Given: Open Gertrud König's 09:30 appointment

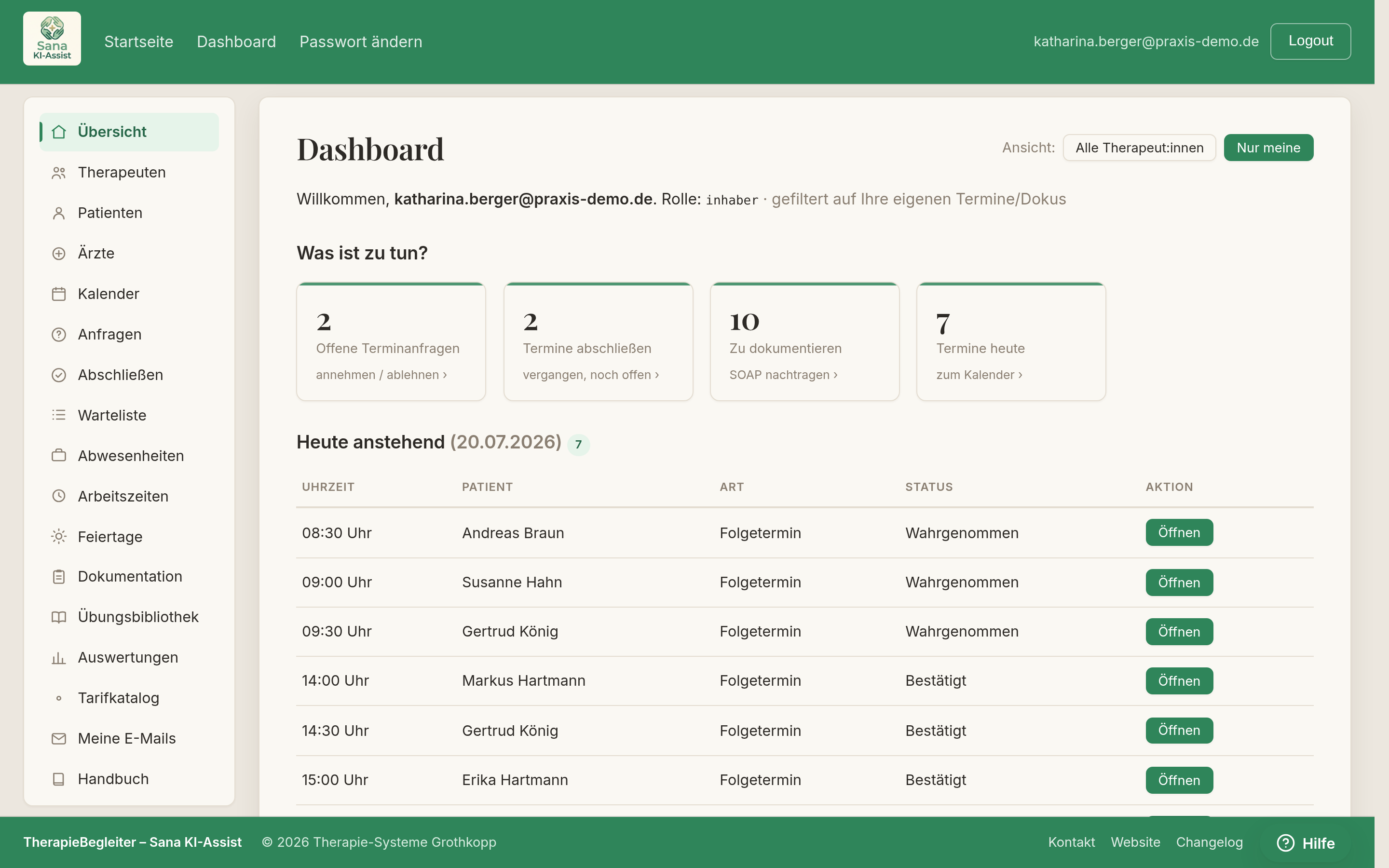Looking at the screenshot, I should click(1179, 632).
